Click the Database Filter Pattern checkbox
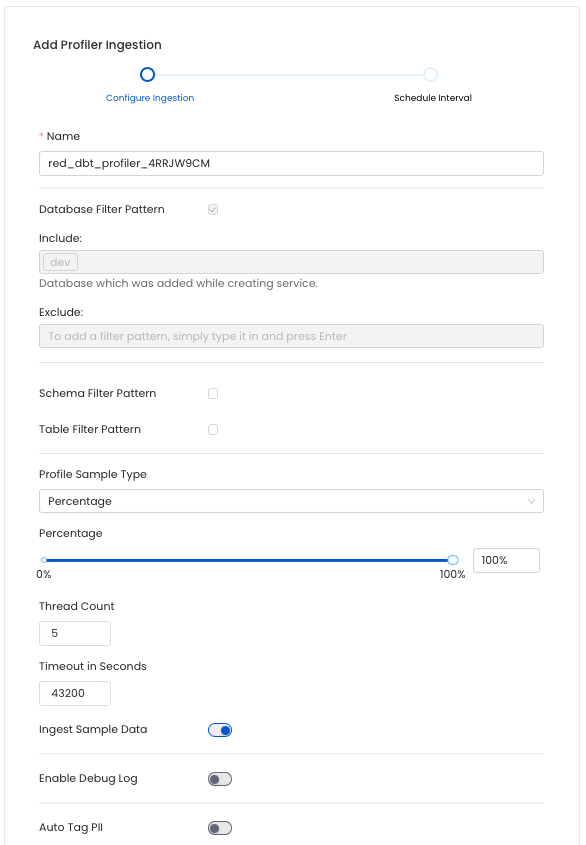This screenshot has width=586, height=845. (x=212, y=209)
